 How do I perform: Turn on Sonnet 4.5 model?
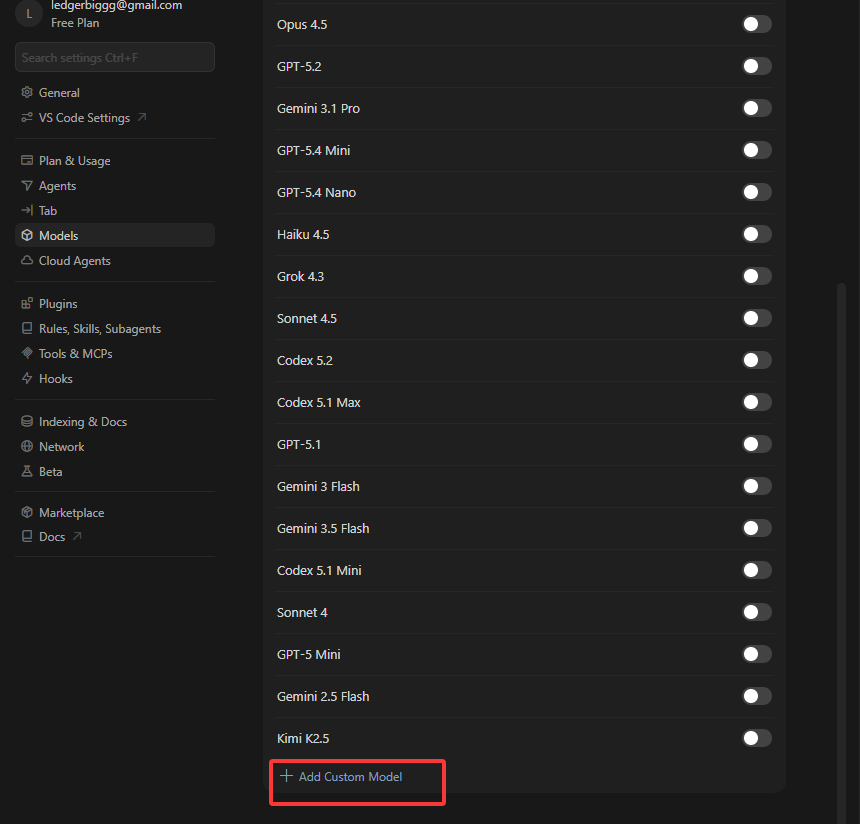(757, 318)
